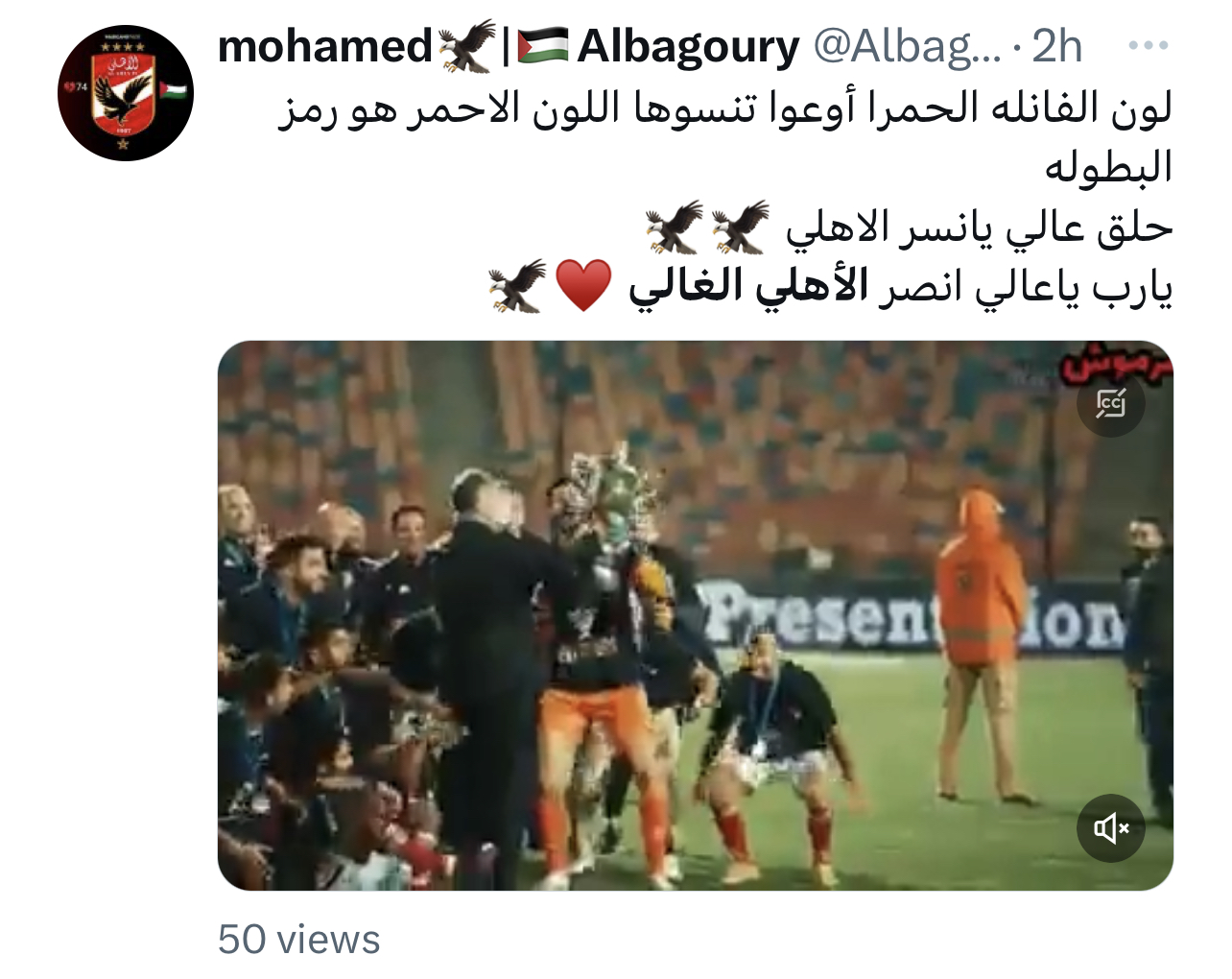The width and height of the screenshot is (1232, 979).
Task: Click the display name mohamed
Action: pos(325,46)
